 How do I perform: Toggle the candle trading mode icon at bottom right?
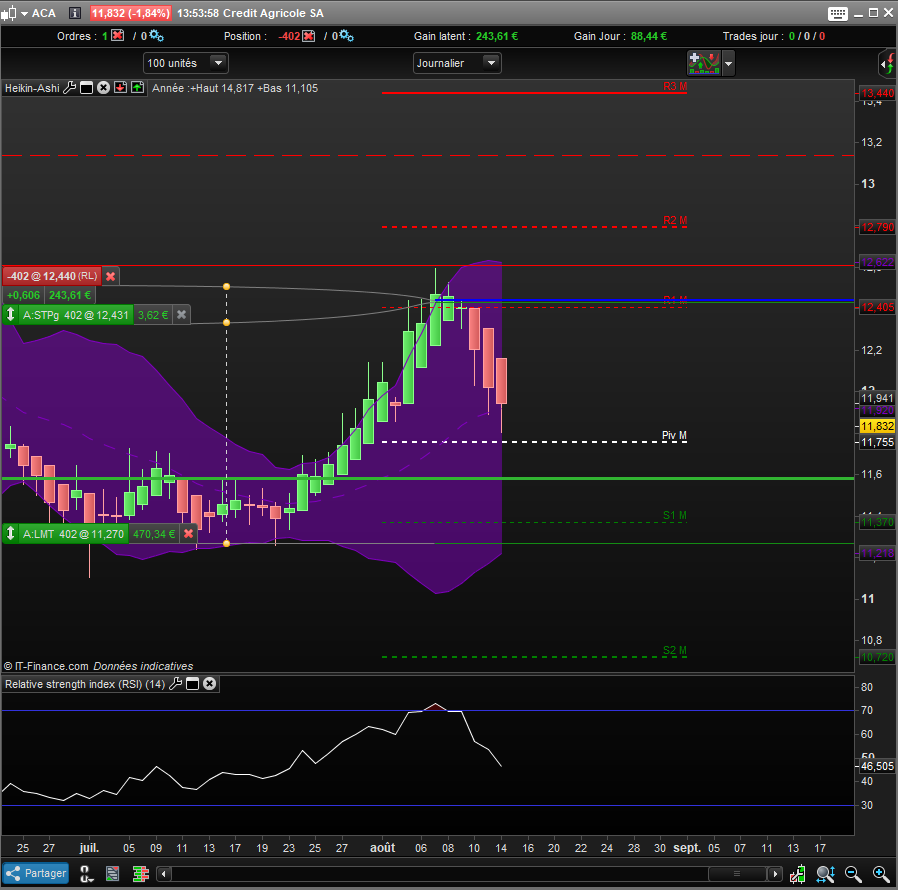tap(797, 874)
